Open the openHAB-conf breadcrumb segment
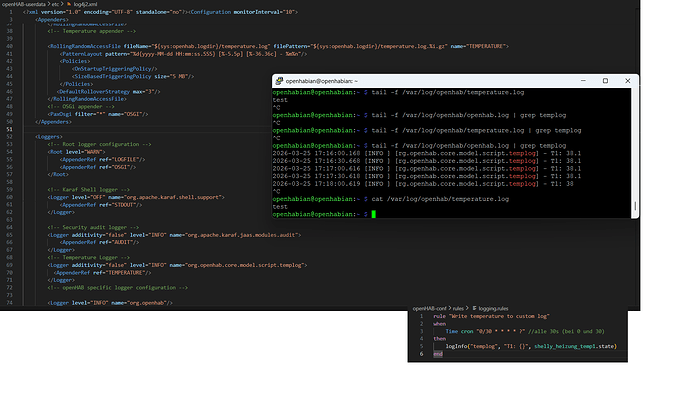Screen dimensions: 690x393 coord(429,309)
